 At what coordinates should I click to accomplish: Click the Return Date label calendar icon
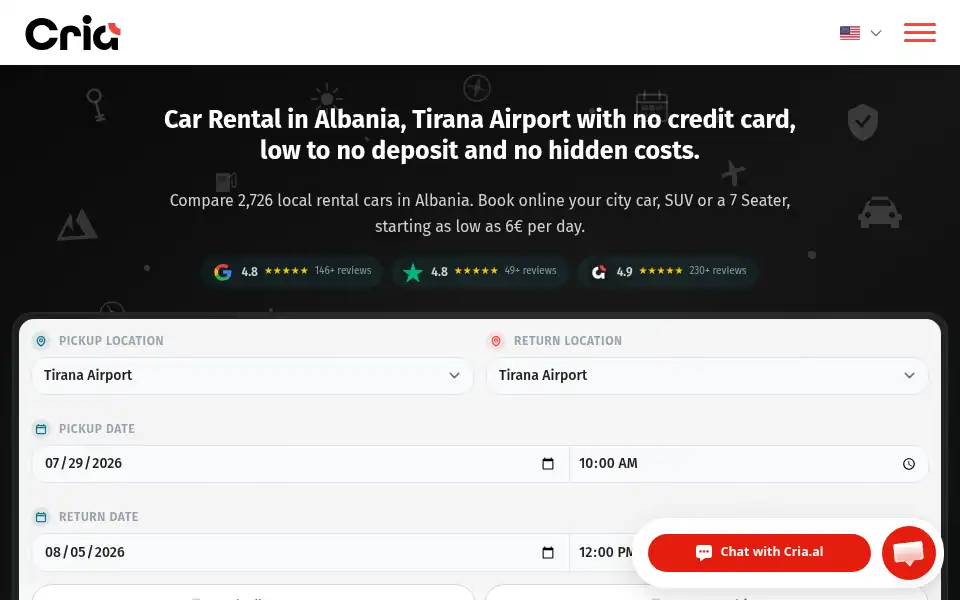click(x=41, y=517)
